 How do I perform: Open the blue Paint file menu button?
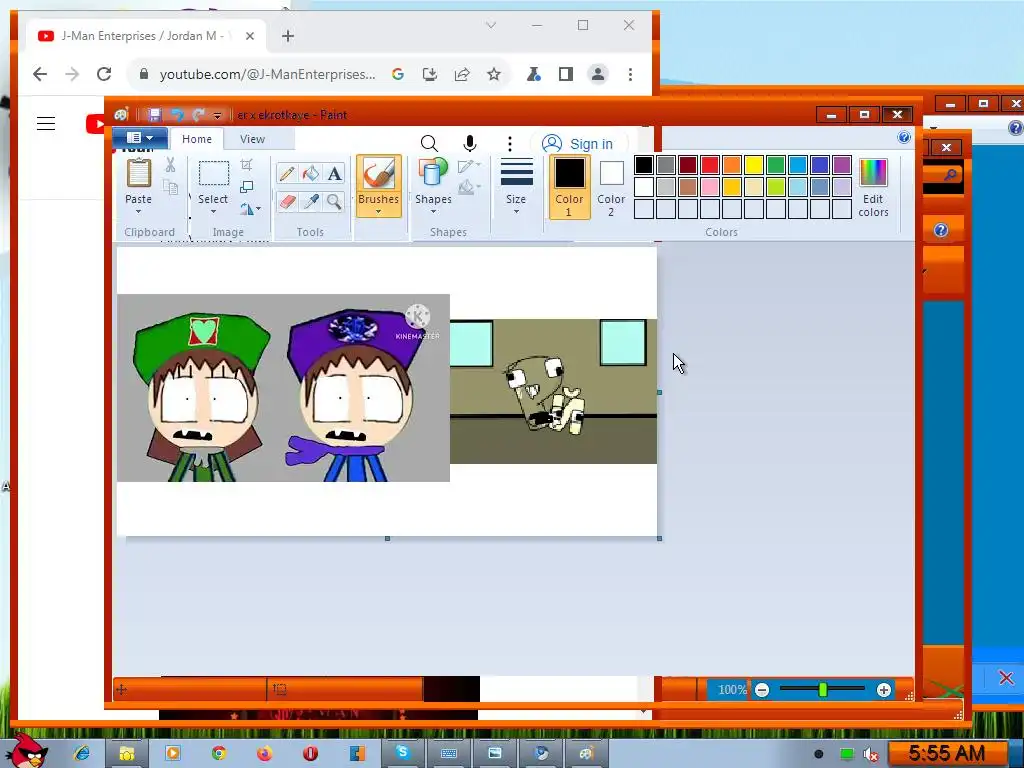(x=140, y=138)
